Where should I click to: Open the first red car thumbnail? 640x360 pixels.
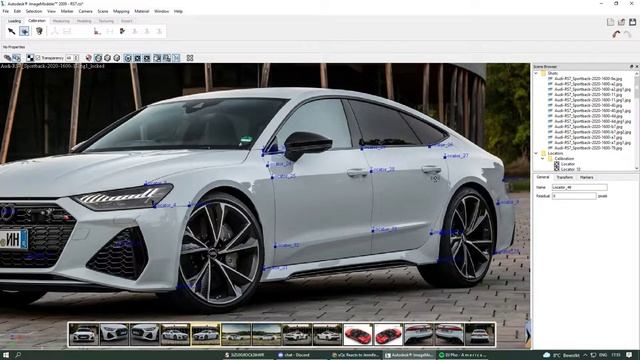(x=358, y=334)
